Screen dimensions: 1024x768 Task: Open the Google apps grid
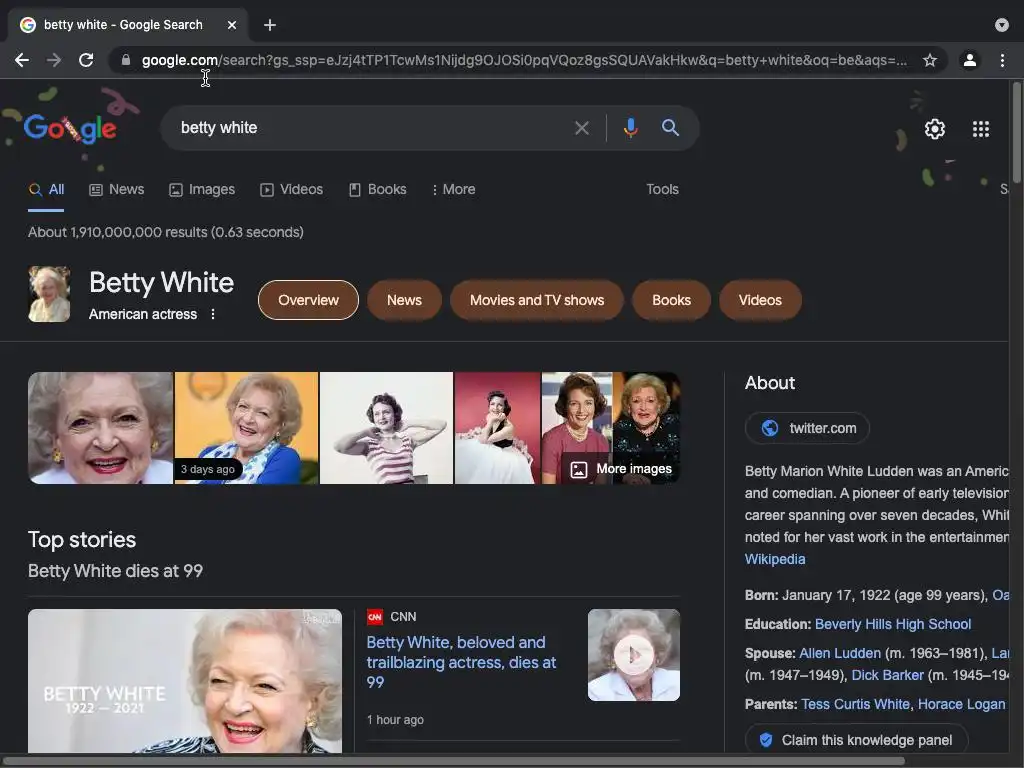coord(981,129)
